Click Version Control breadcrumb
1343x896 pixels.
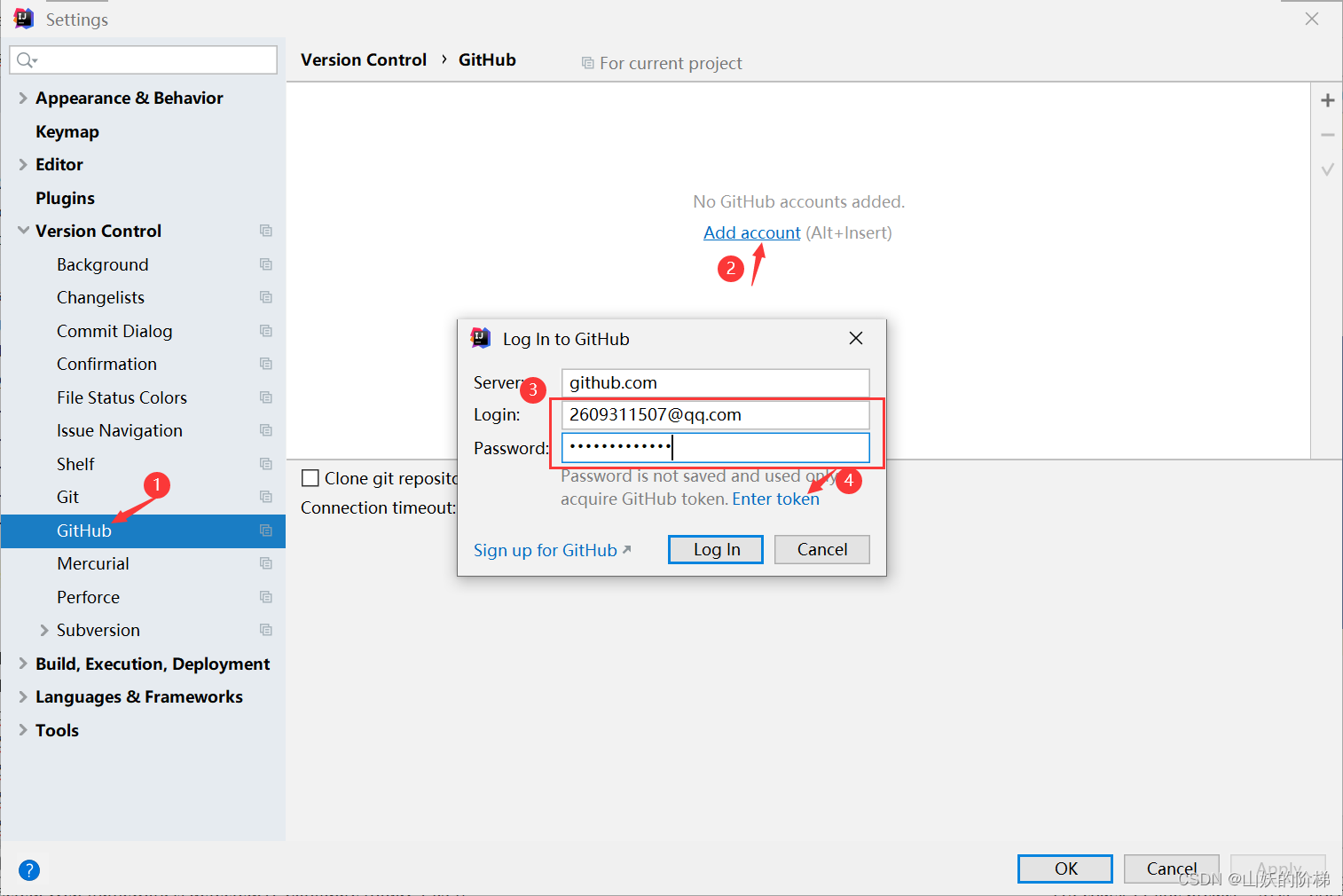pos(364,59)
